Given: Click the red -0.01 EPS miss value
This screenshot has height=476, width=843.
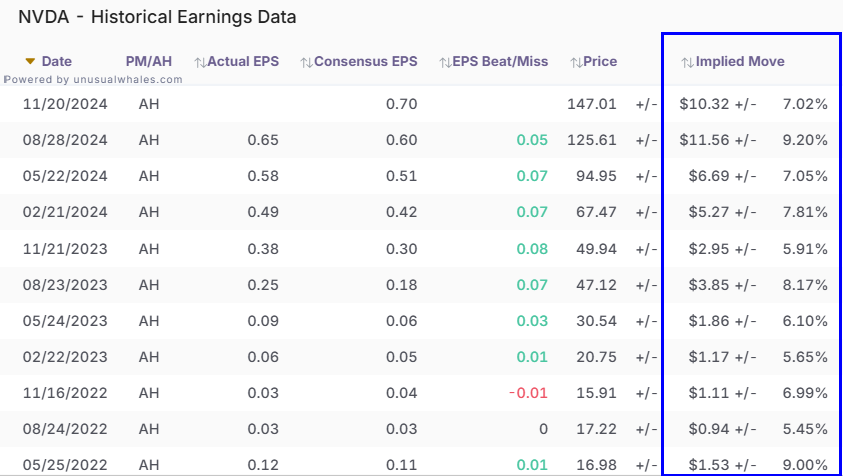Looking at the screenshot, I should (x=528, y=393).
